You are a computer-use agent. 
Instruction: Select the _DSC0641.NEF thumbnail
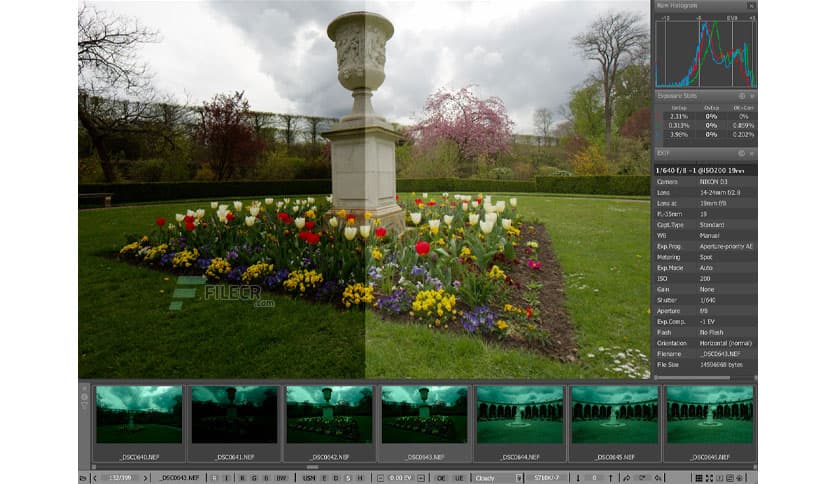coord(234,424)
